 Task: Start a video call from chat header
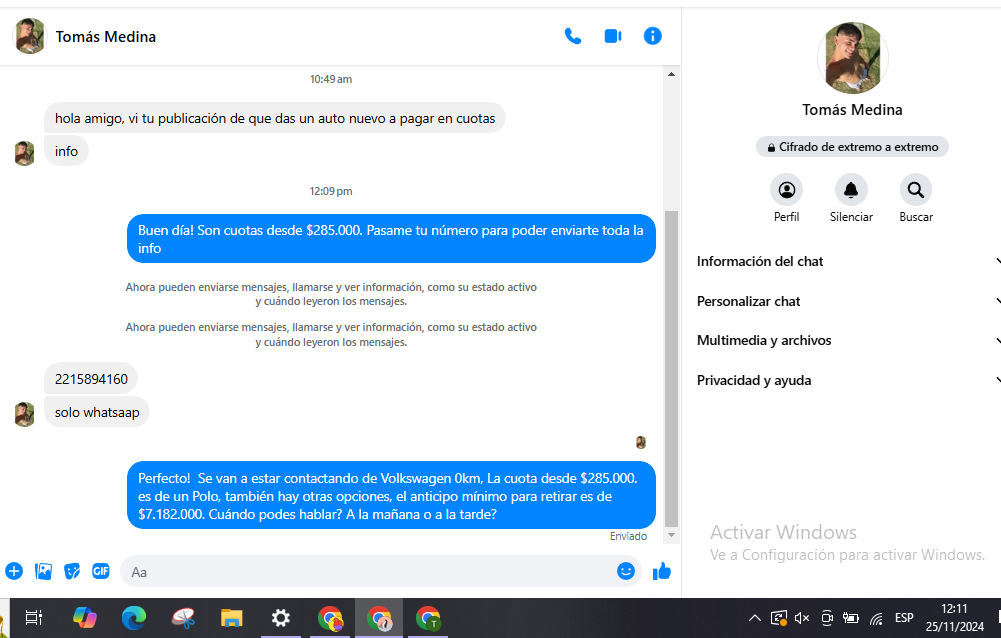613,36
